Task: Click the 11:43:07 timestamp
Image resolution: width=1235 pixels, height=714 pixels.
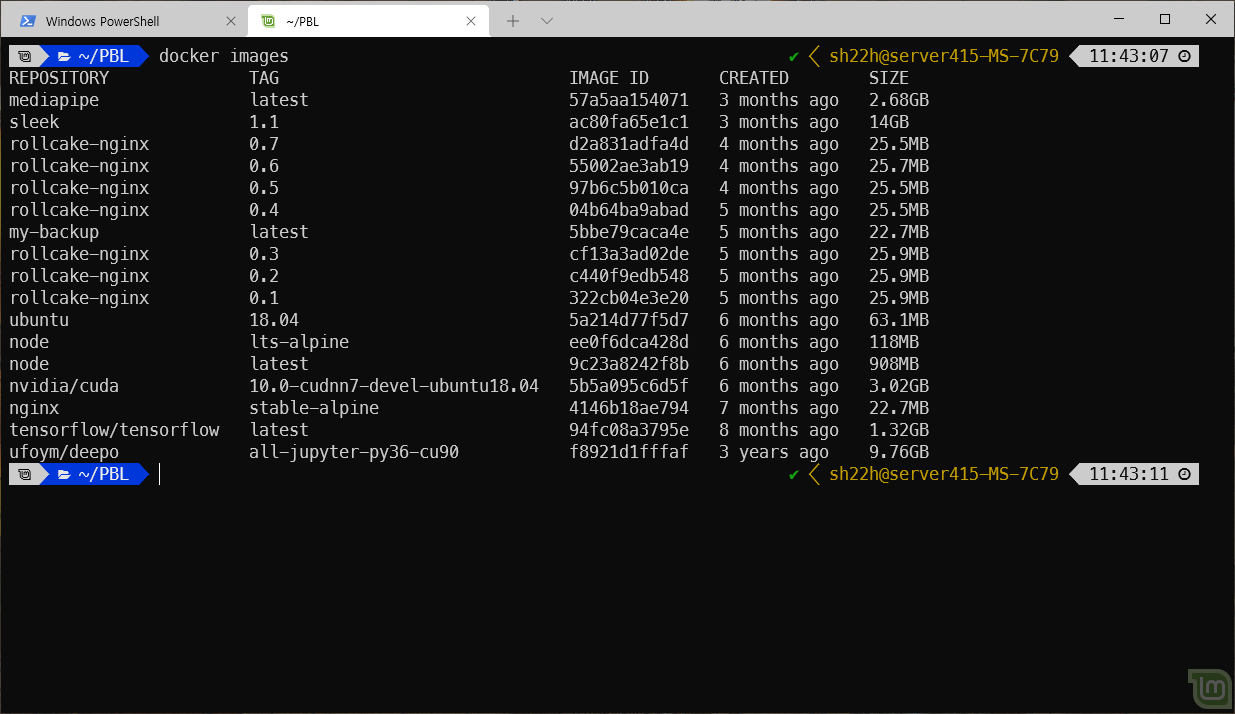Action: (1129, 56)
